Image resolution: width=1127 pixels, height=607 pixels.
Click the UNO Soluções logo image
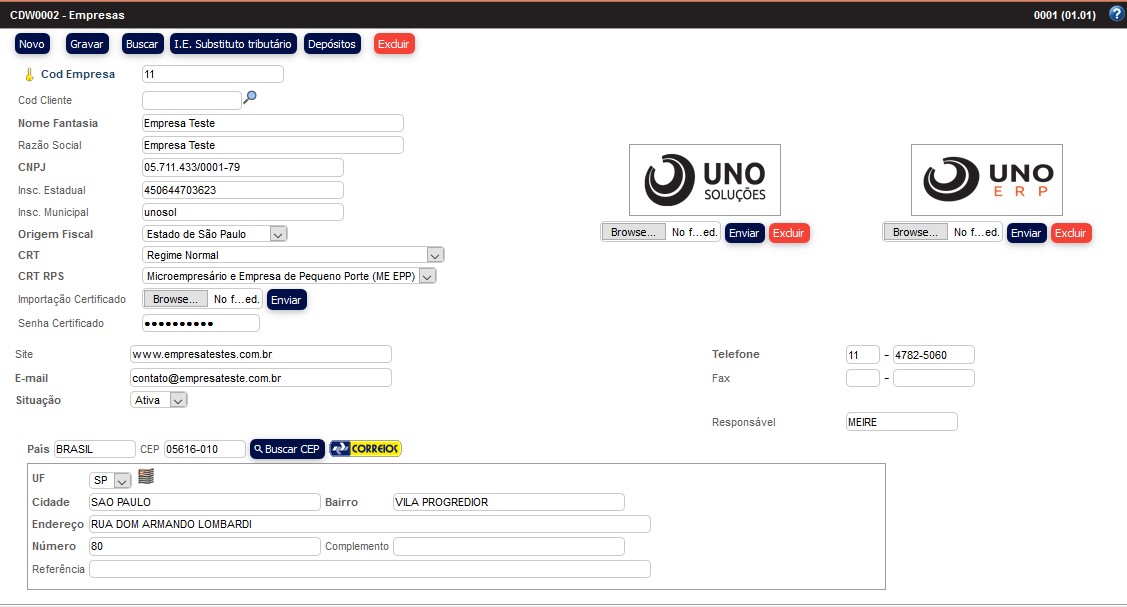click(704, 180)
